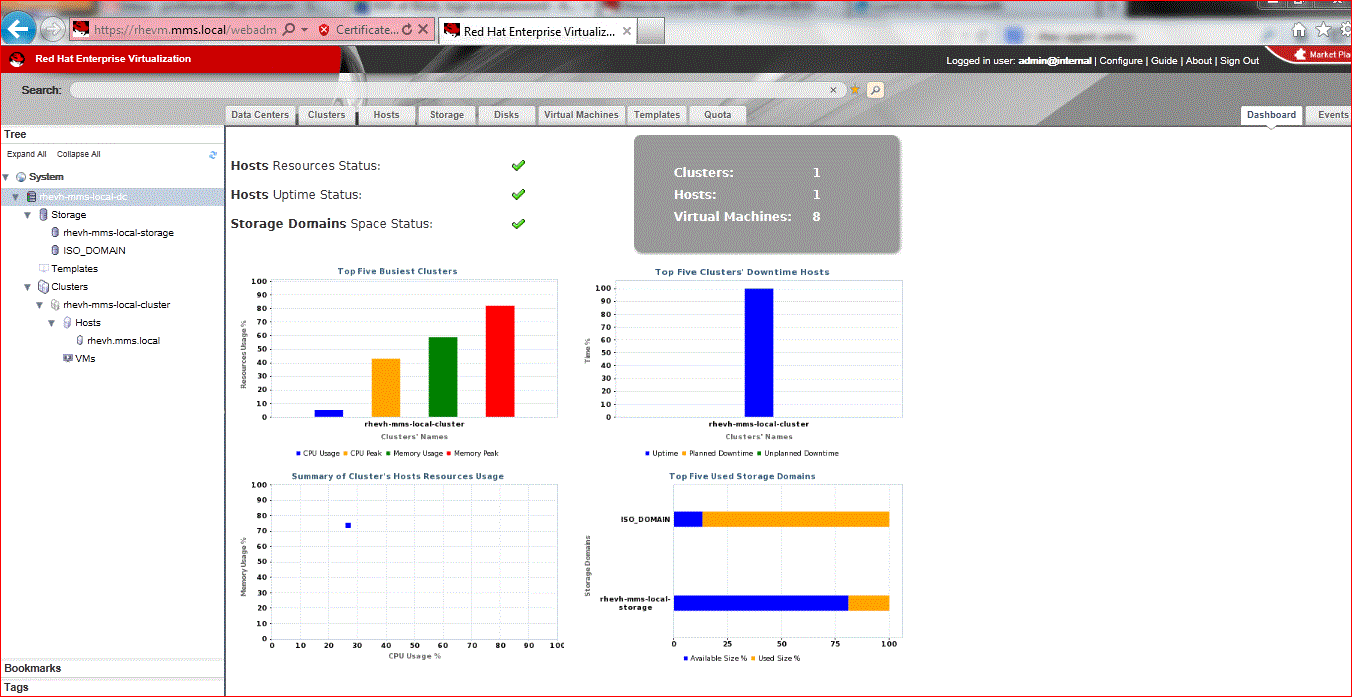
Task: Collapse the rhevh-mms-local-dc node
Action: tap(17, 197)
